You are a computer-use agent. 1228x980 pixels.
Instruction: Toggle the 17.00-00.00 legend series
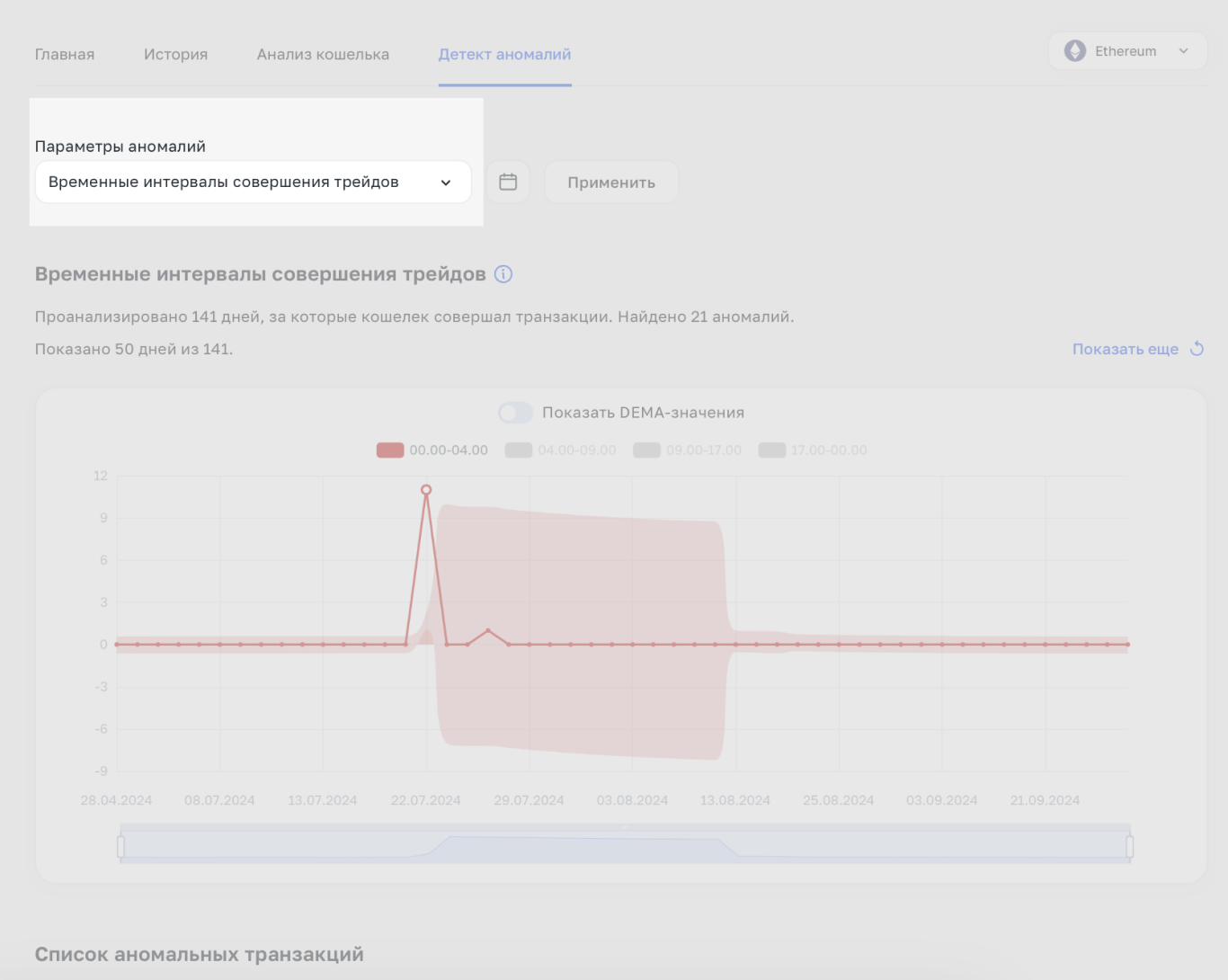813,450
